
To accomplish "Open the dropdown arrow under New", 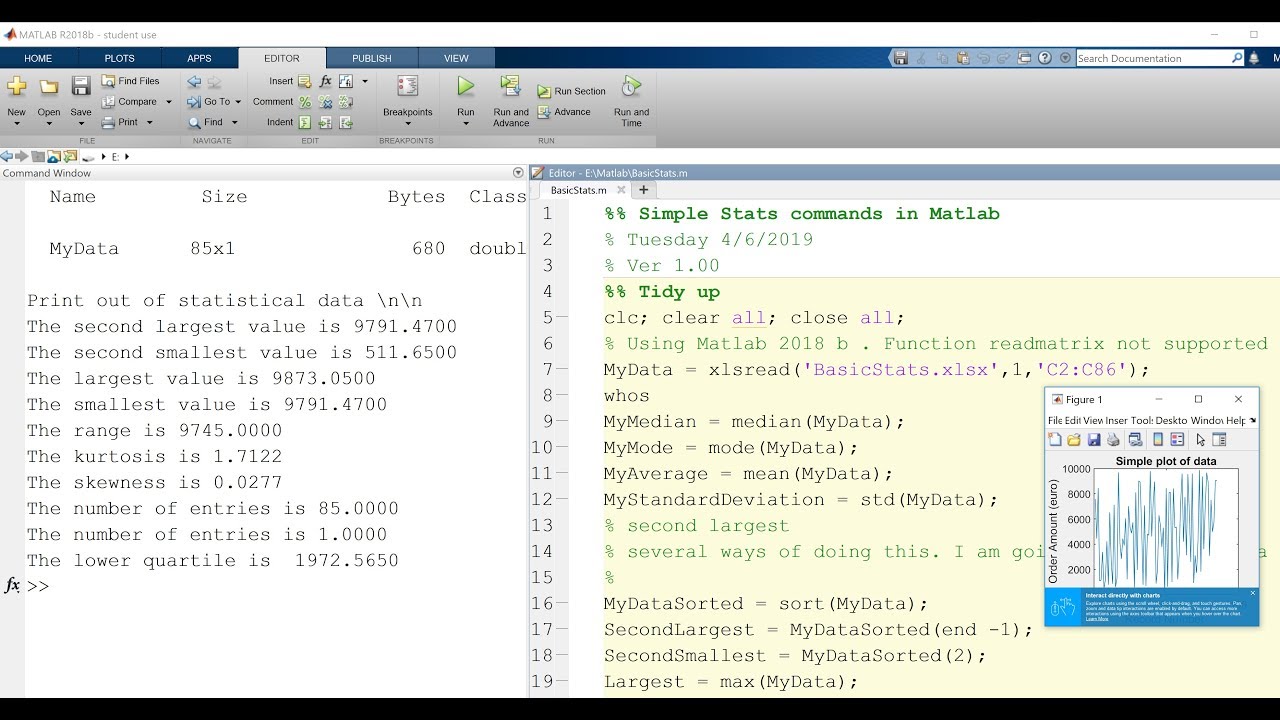I will pos(16,125).
